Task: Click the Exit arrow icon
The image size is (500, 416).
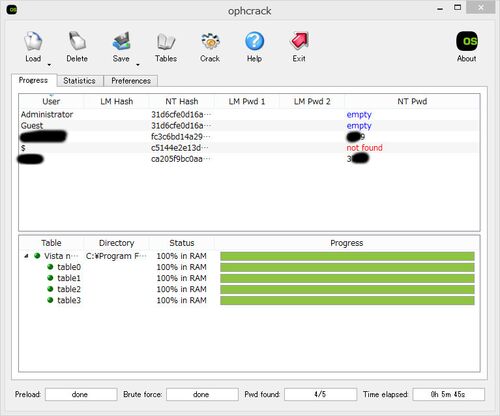Action: click(299, 41)
